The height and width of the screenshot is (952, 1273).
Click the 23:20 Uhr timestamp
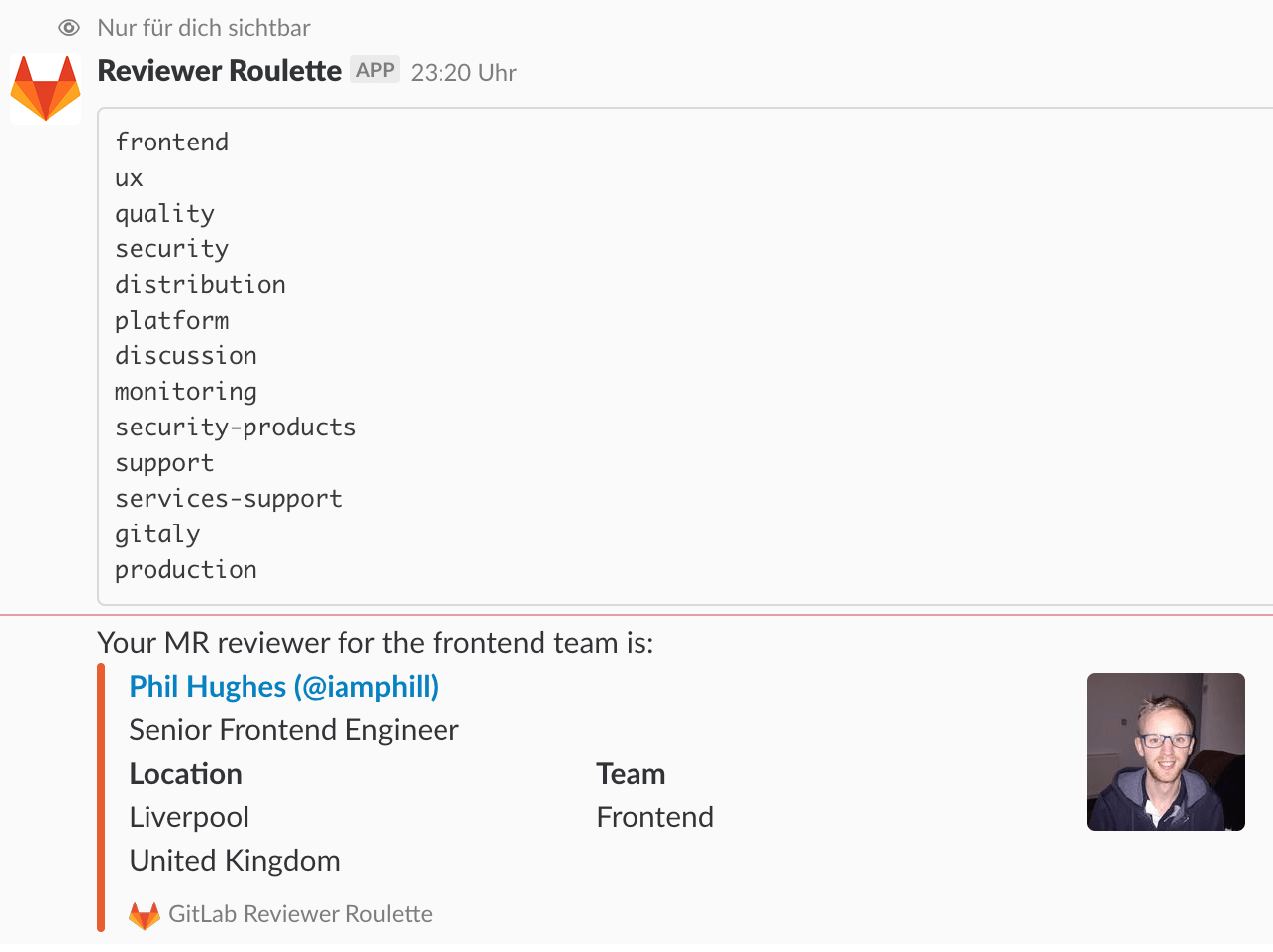tap(462, 72)
